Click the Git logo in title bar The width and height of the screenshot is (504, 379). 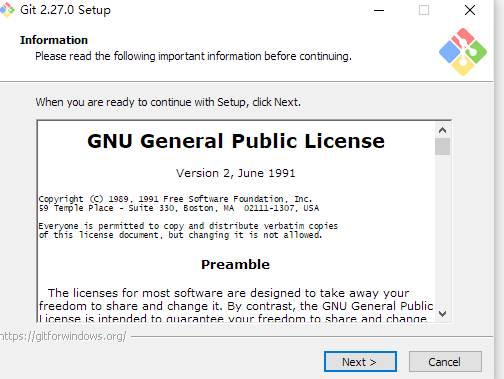point(7,10)
